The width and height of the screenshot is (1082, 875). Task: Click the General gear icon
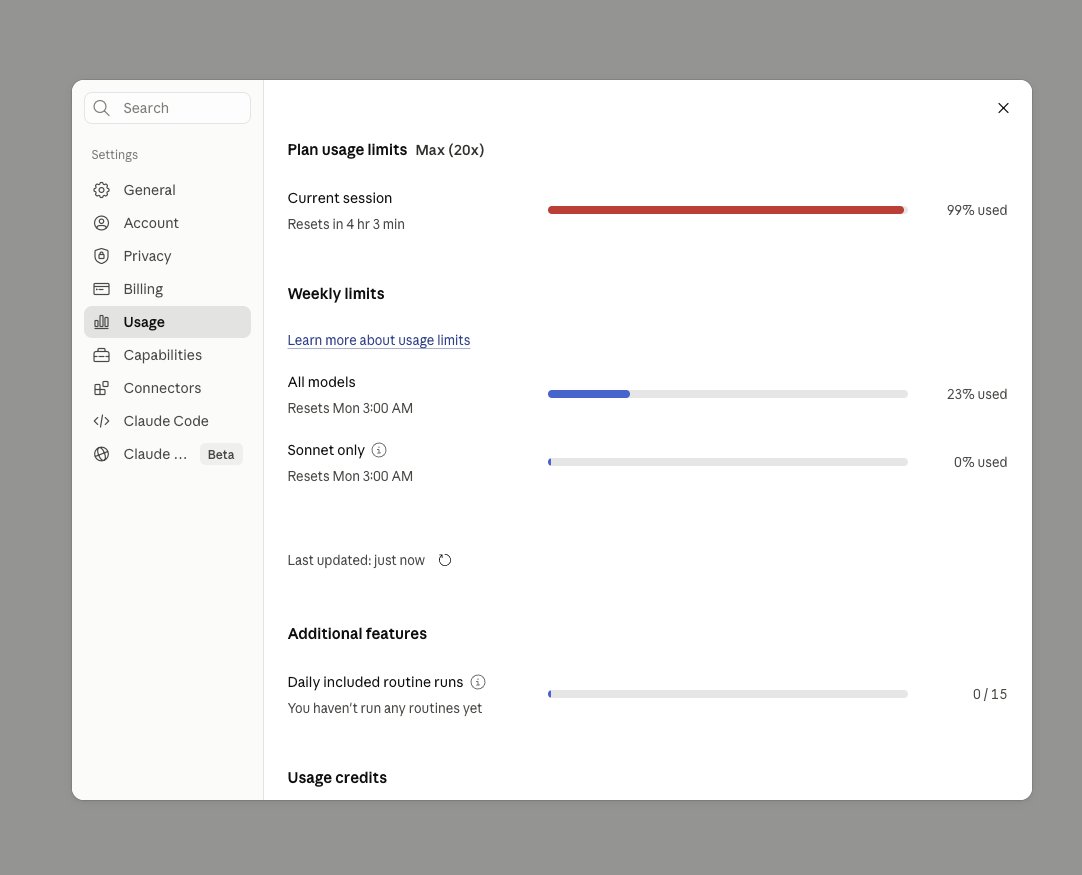pos(101,190)
